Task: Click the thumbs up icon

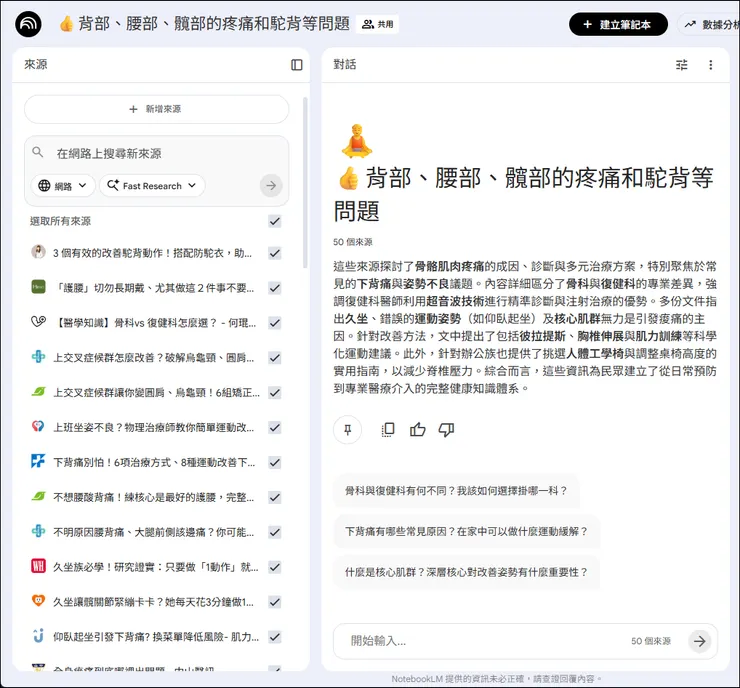Action: click(x=418, y=429)
